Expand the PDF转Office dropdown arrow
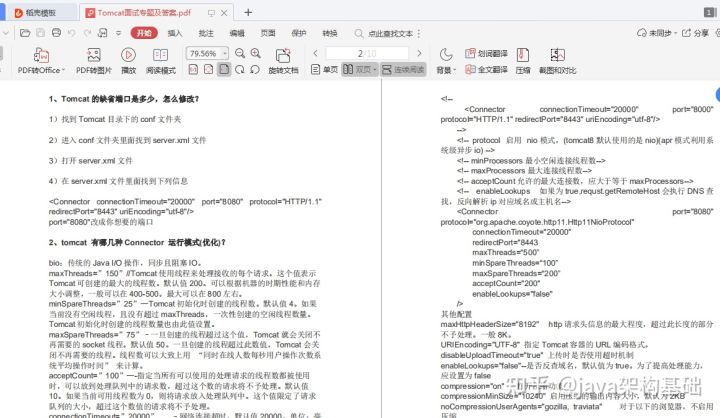 [x=63, y=70]
